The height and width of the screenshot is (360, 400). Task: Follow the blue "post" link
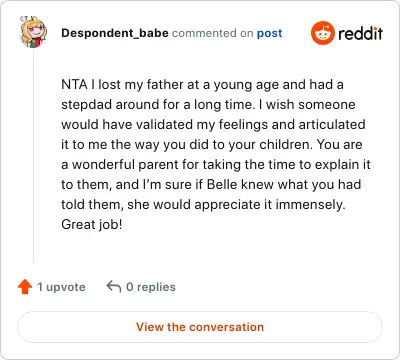[x=269, y=33]
